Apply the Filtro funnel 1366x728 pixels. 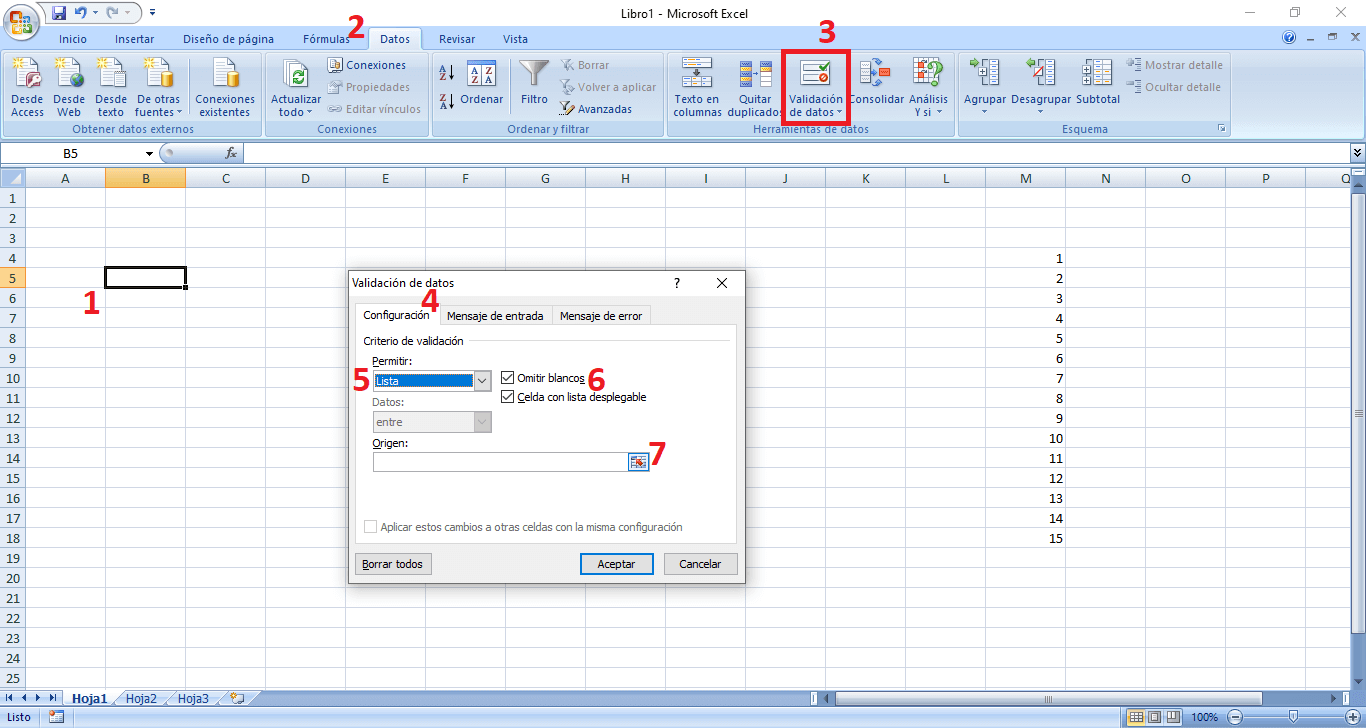[x=535, y=83]
